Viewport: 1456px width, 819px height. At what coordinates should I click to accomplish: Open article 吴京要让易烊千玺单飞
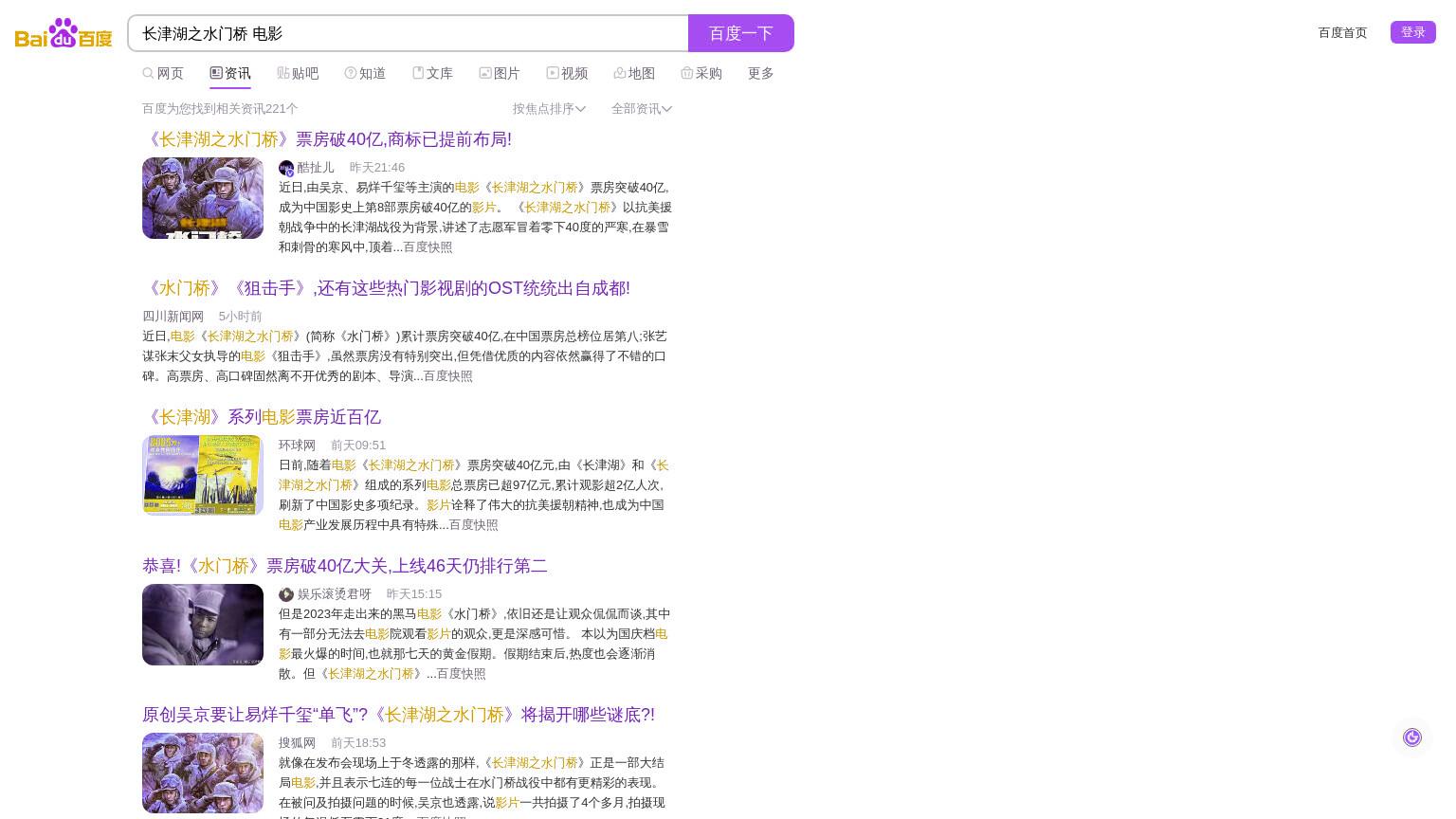pos(398,715)
